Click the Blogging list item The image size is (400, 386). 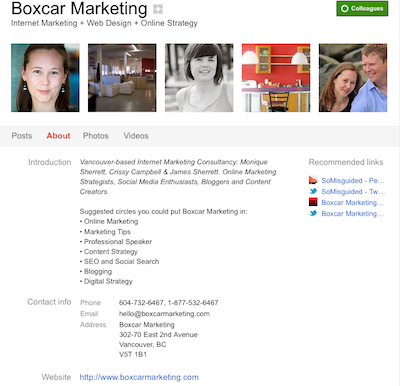click(96, 272)
